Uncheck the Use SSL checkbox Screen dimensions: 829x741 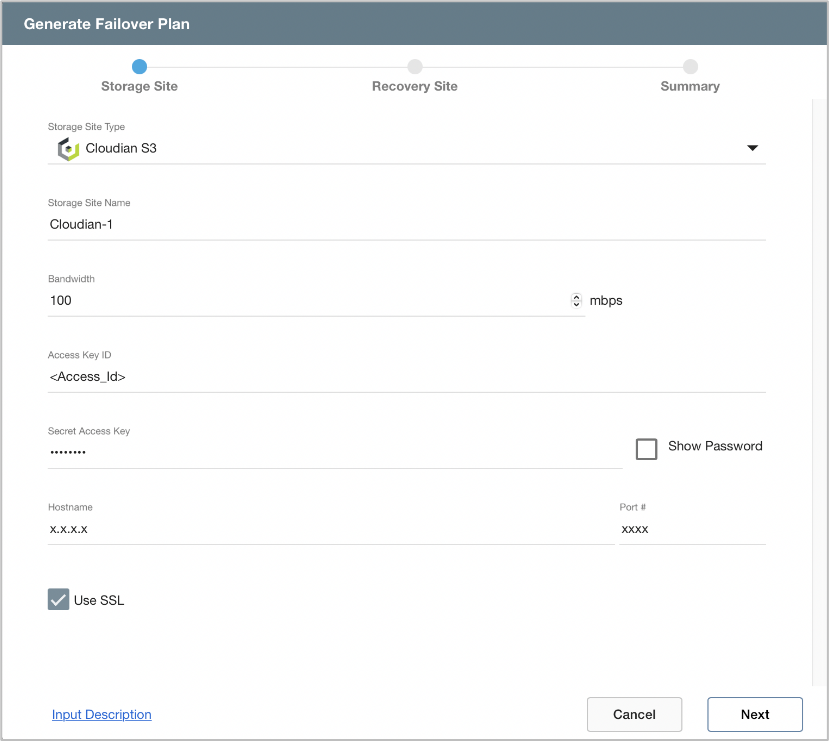click(59, 600)
